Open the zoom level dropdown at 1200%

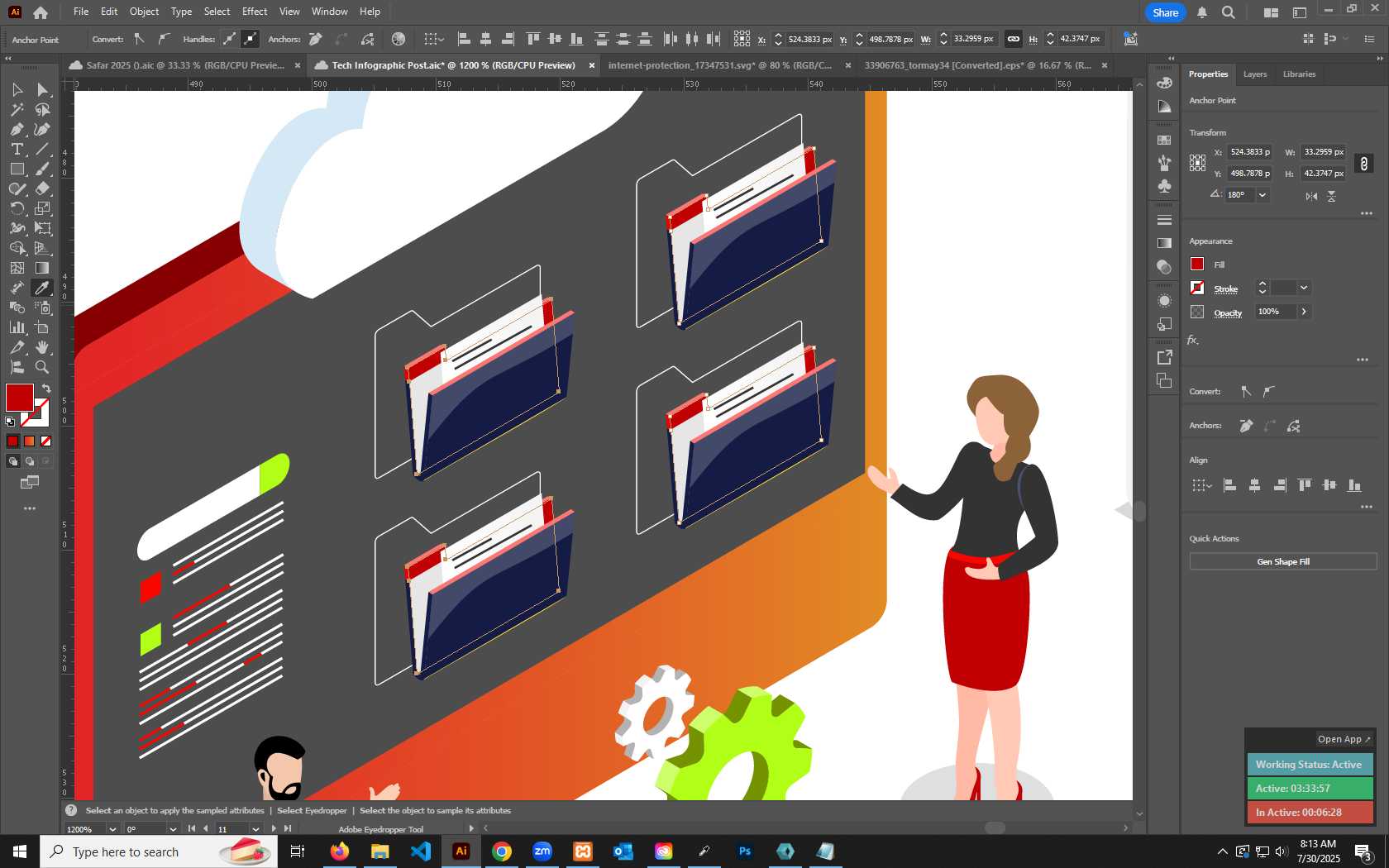coord(112,829)
